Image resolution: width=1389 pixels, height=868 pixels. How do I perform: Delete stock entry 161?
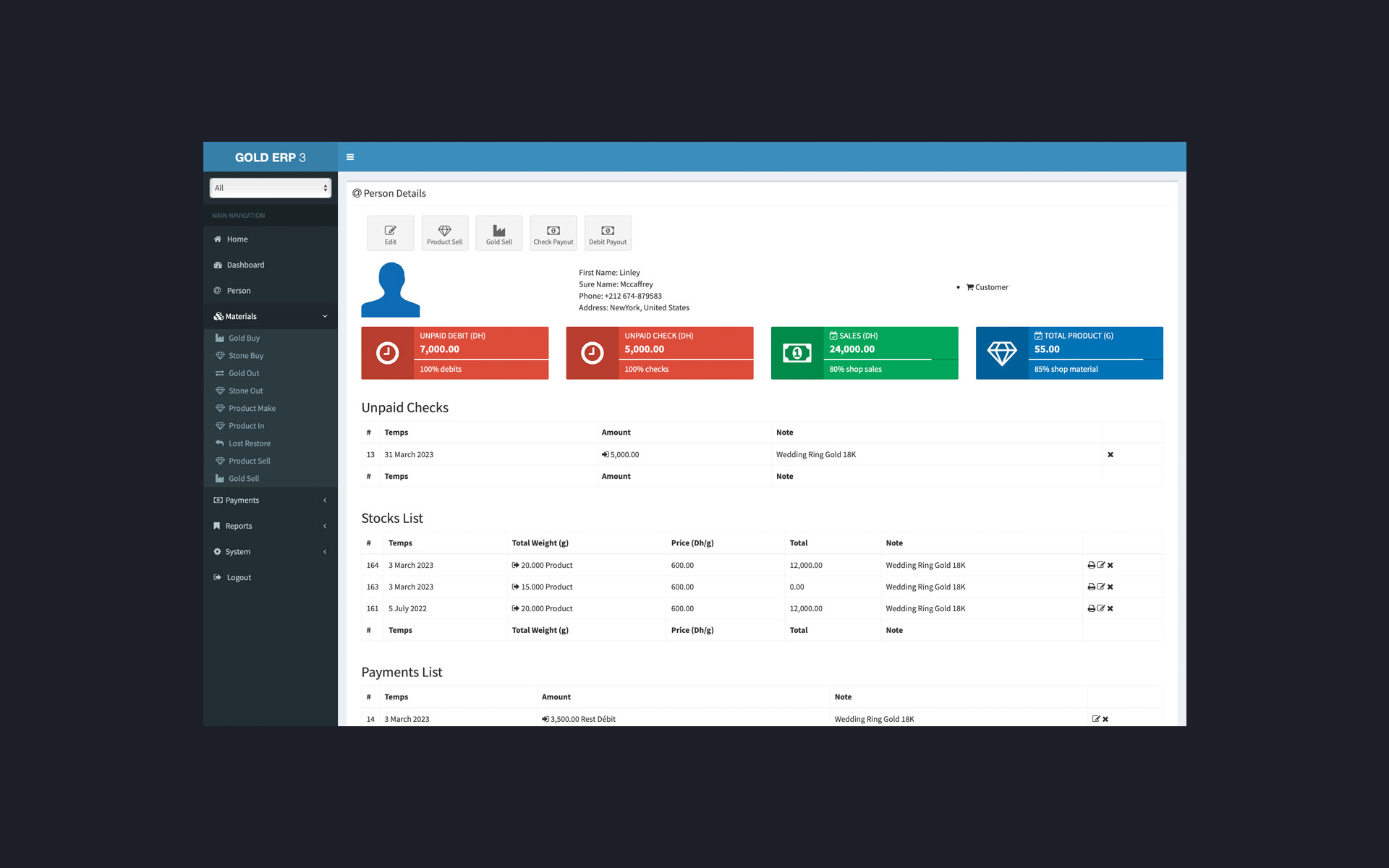(x=1110, y=609)
